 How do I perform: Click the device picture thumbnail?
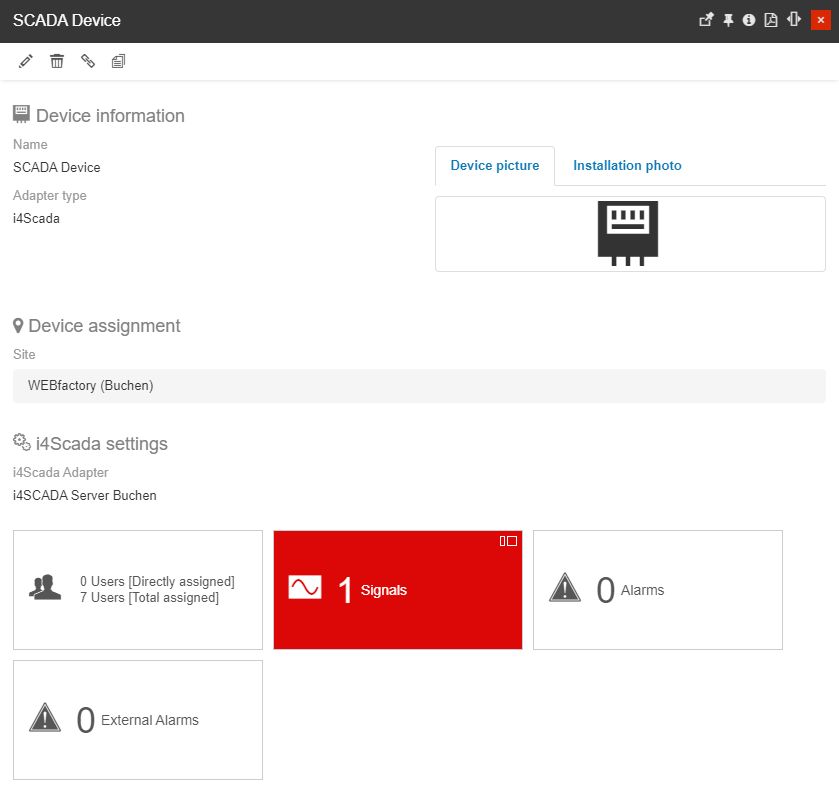pyautogui.click(x=628, y=233)
